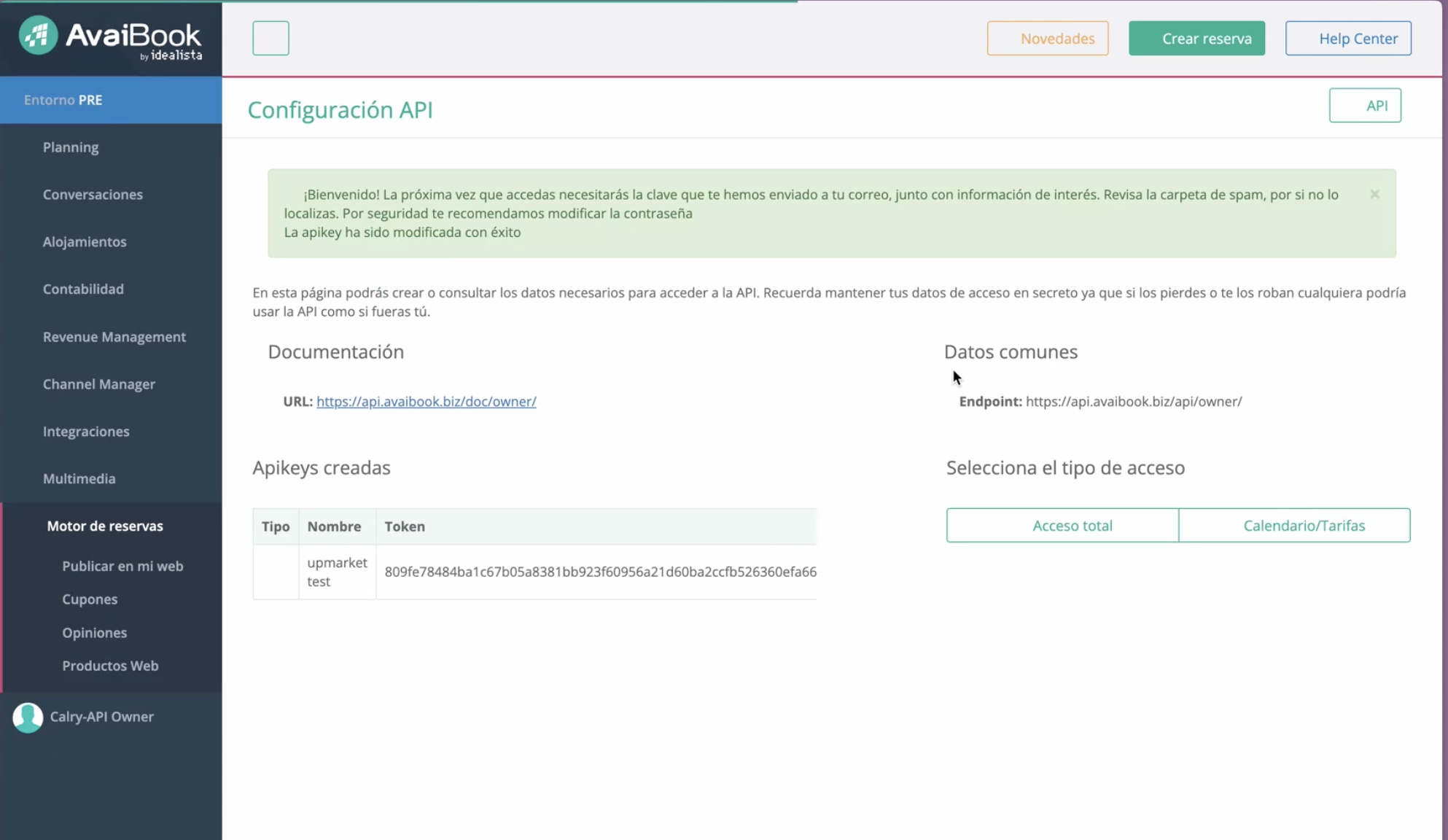Open Productos Web submenu item
This screenshot has height=840, width=1448.
point(110,666)
